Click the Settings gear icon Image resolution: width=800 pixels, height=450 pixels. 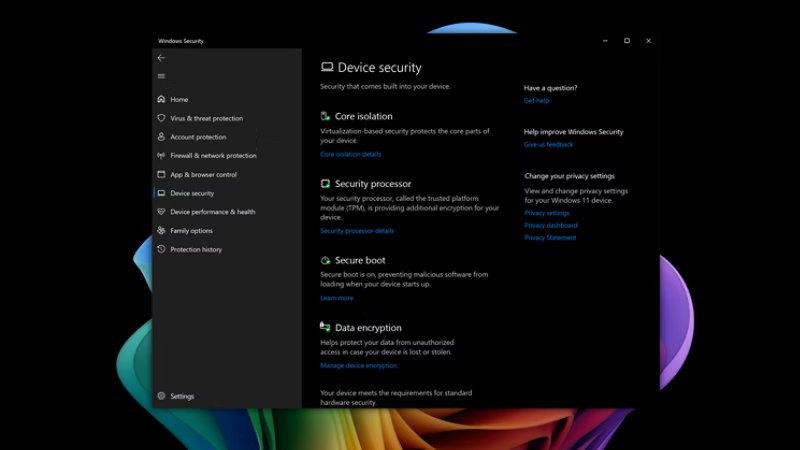coord(161,396)
